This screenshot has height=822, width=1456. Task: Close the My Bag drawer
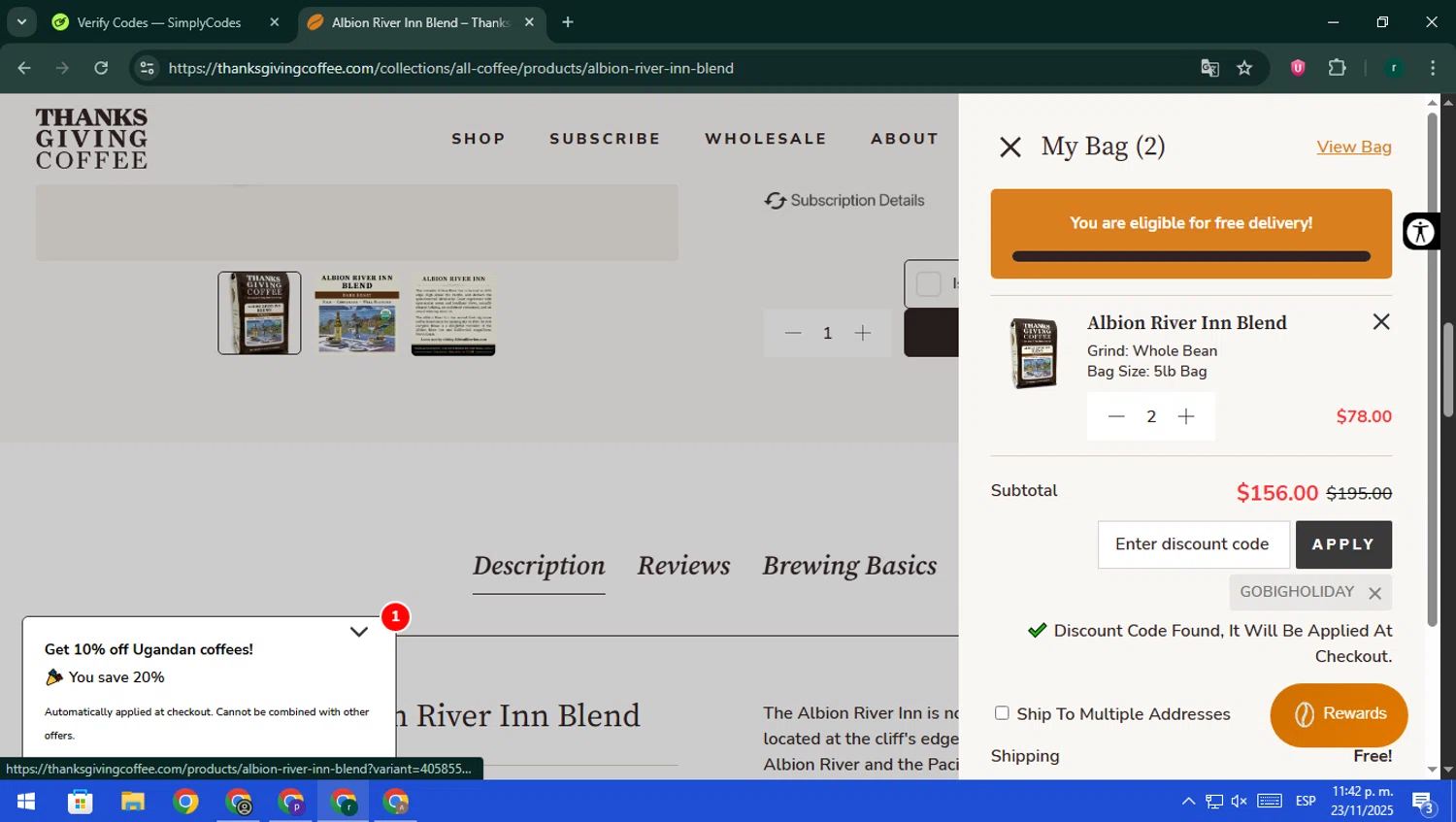[1010, 147]
